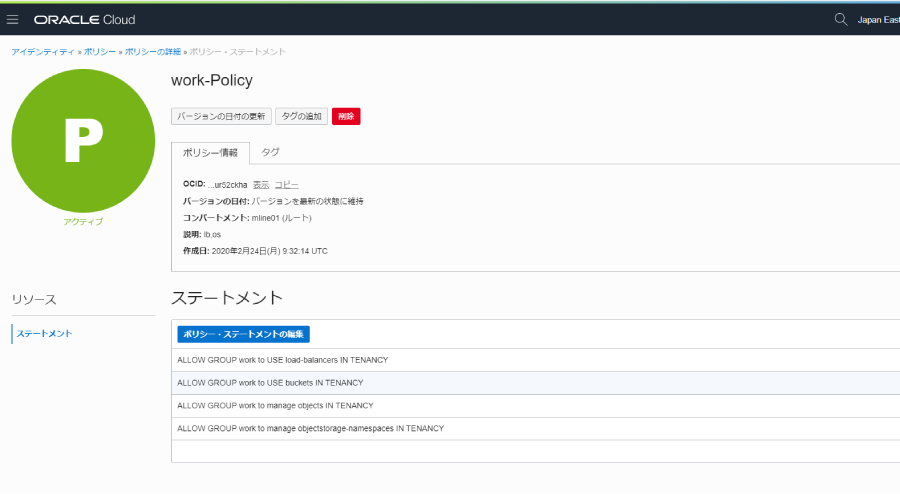This screenshot has width=900, height=494.
Task: Click the リソース sidebar heading
Action: pyautogui.click(x=34, y=299)
